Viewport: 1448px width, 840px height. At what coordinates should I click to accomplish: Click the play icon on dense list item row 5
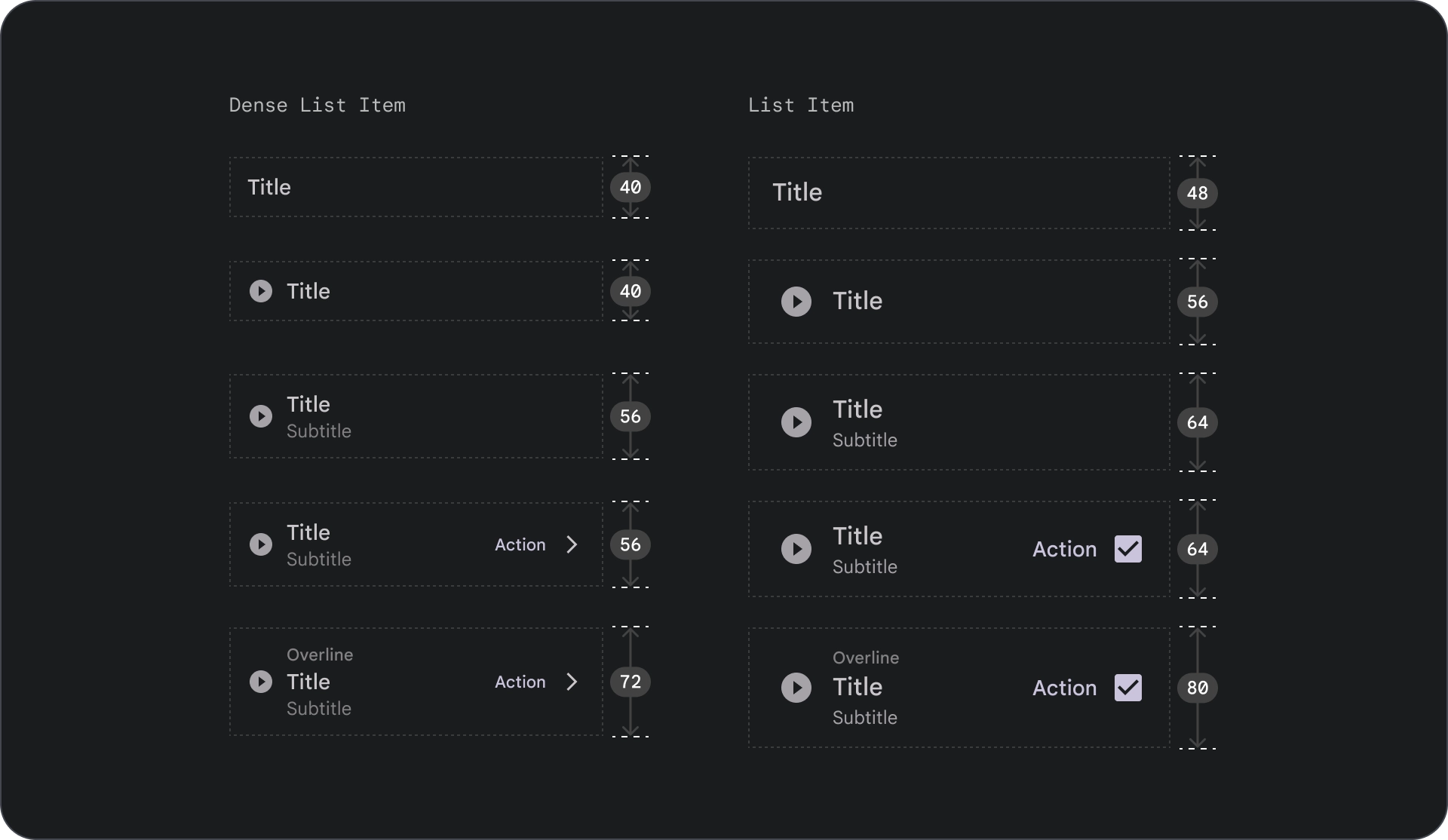[260, 682]
